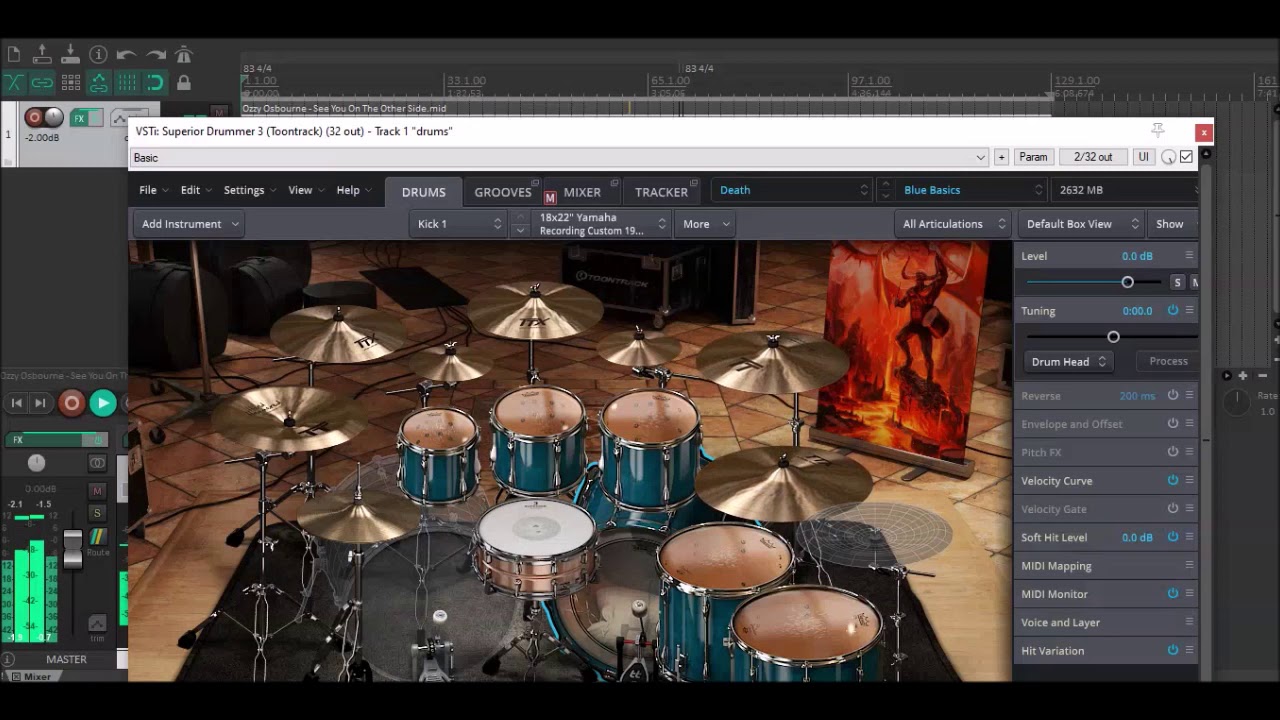Open Add Instrument dropdown

coord(190,224)
